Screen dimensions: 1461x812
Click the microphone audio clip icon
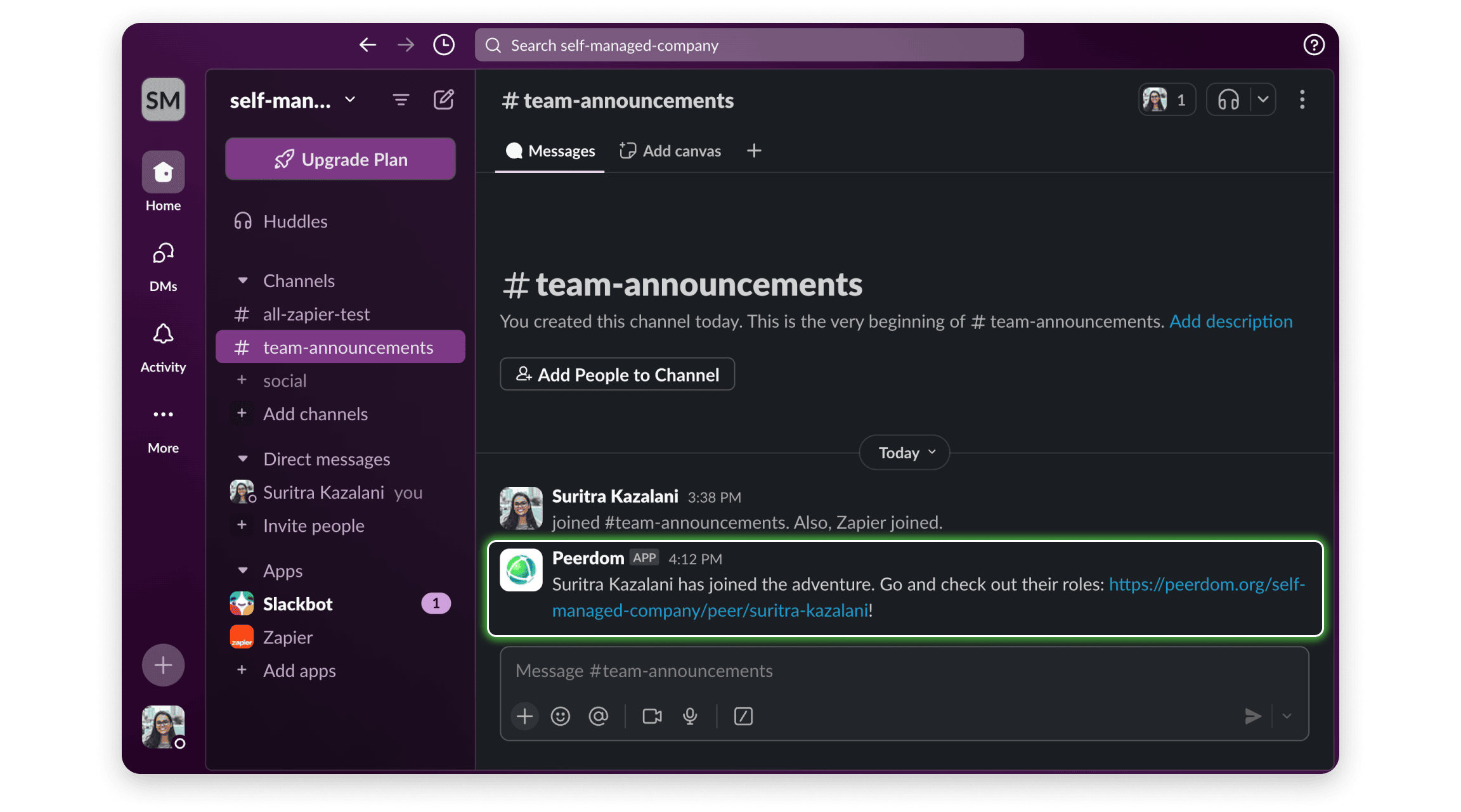point(690,716)
